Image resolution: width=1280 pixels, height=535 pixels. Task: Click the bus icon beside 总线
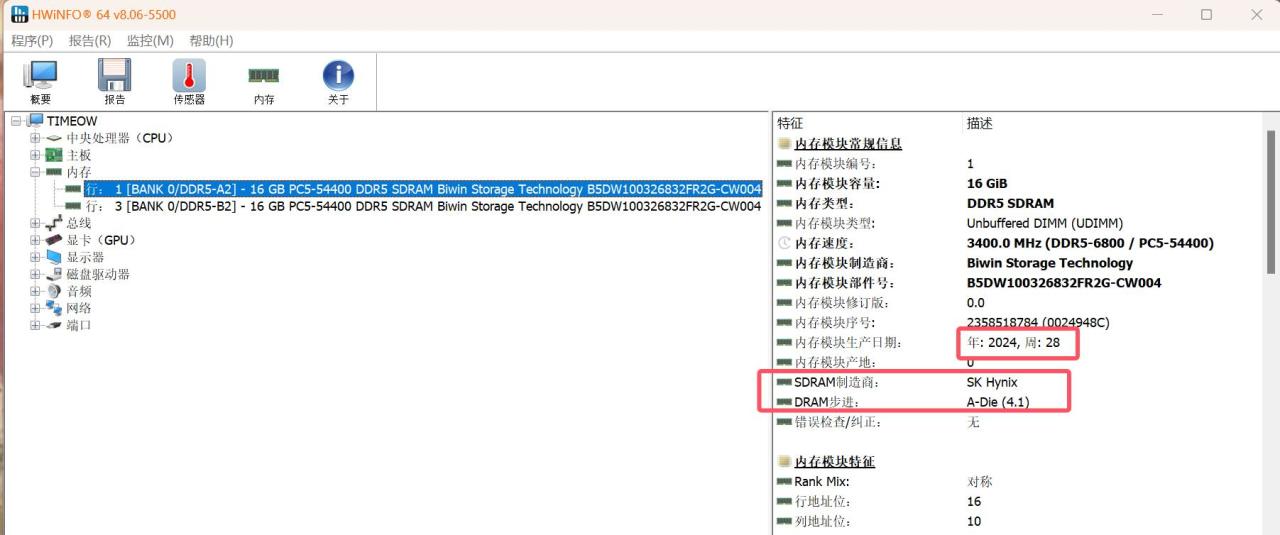click(54, 223)
